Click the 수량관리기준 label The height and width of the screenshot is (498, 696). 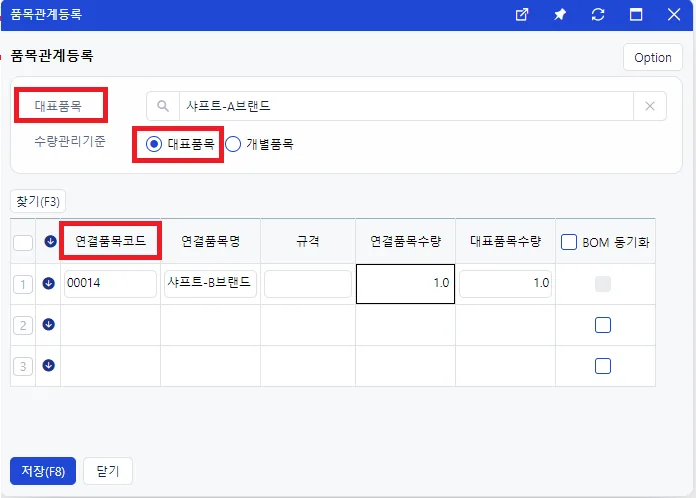(x=70, y=142)
